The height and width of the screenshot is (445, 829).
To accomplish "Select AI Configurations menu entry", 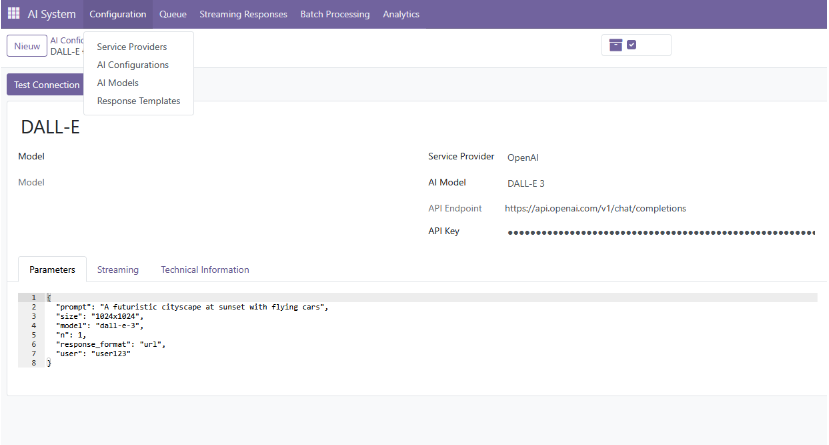I will click(x=133, y=65).
